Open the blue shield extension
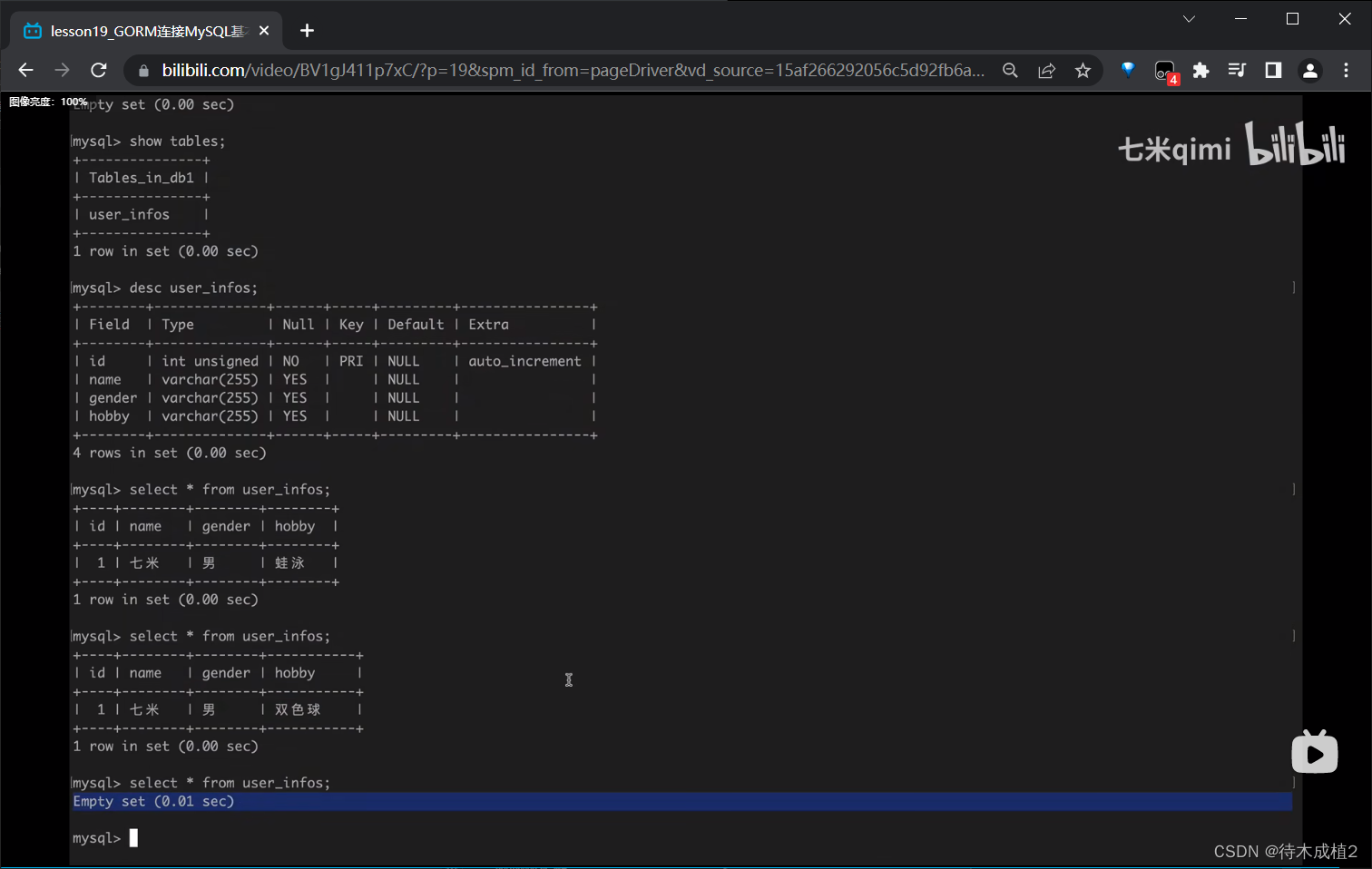This screenshot has width=1372, height=869. pos(1128,69)
